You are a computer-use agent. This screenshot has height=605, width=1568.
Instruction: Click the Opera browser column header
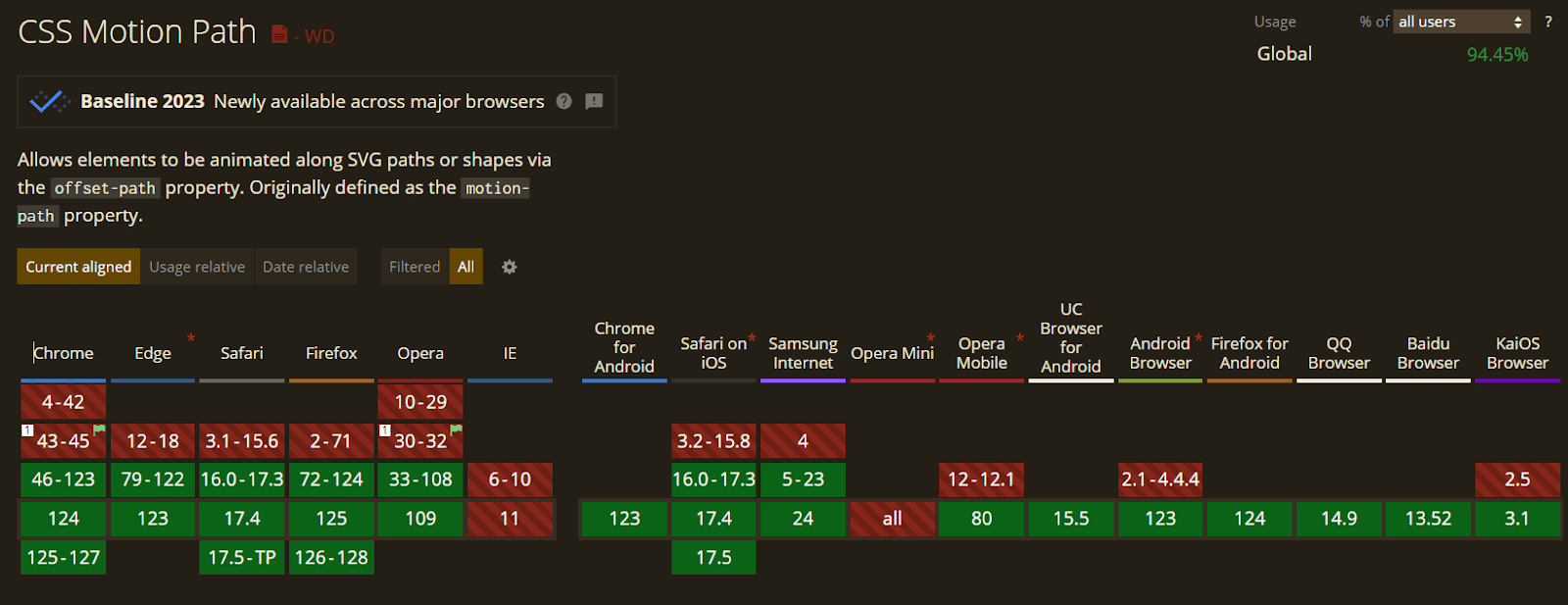[420, 353]
